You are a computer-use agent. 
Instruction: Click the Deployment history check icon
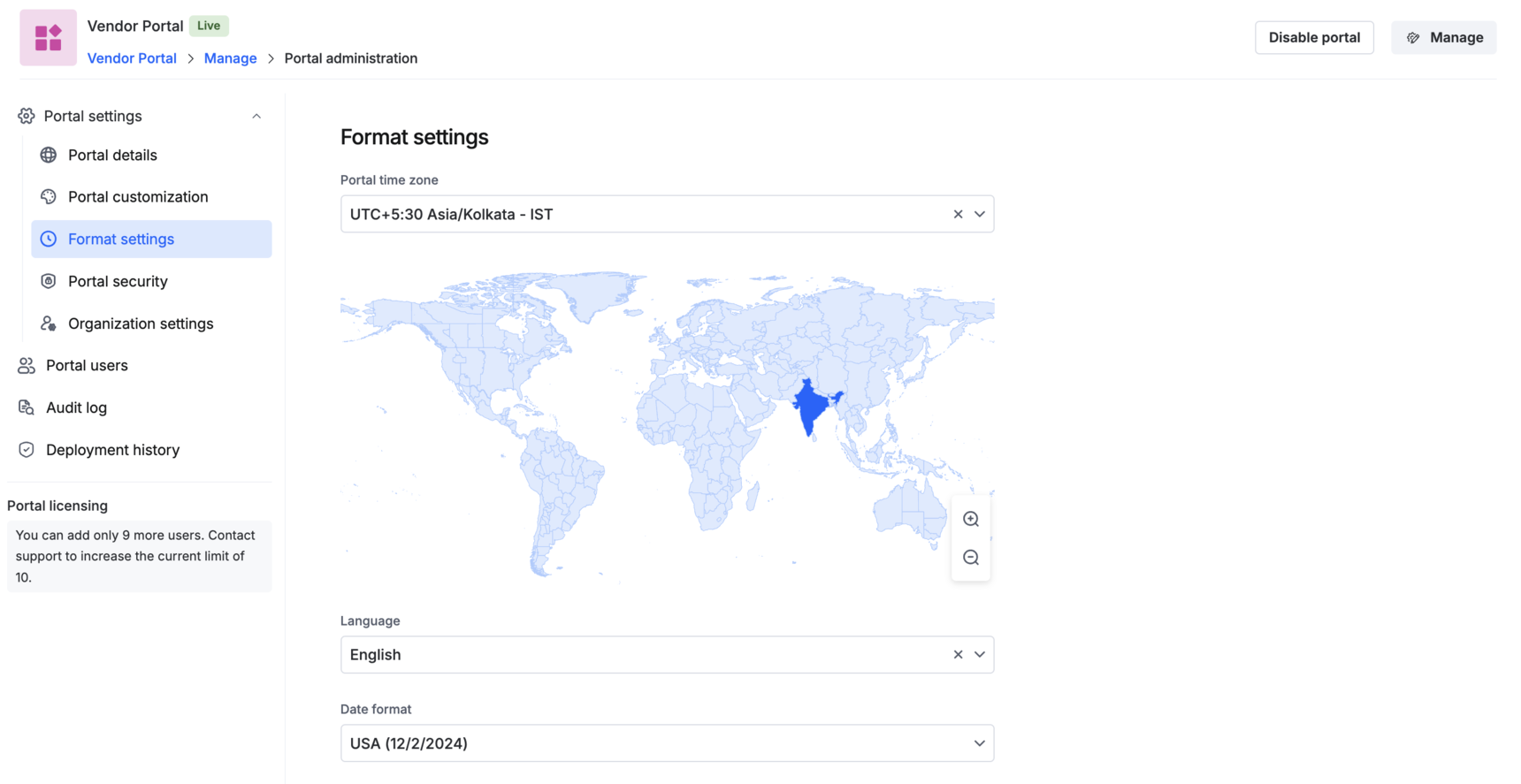tap(27, 450)
